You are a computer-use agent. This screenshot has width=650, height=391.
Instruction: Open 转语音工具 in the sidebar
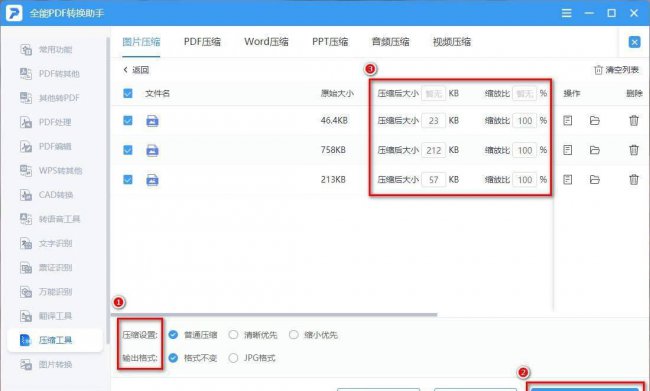[x=50, y=219]
